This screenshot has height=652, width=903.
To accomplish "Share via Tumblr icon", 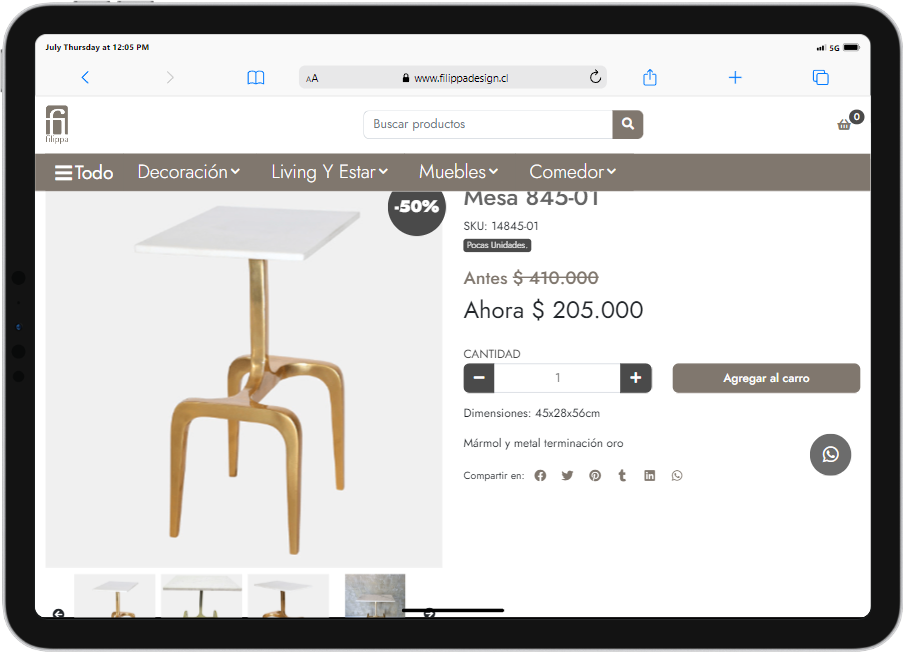I will tap(622, 476).
